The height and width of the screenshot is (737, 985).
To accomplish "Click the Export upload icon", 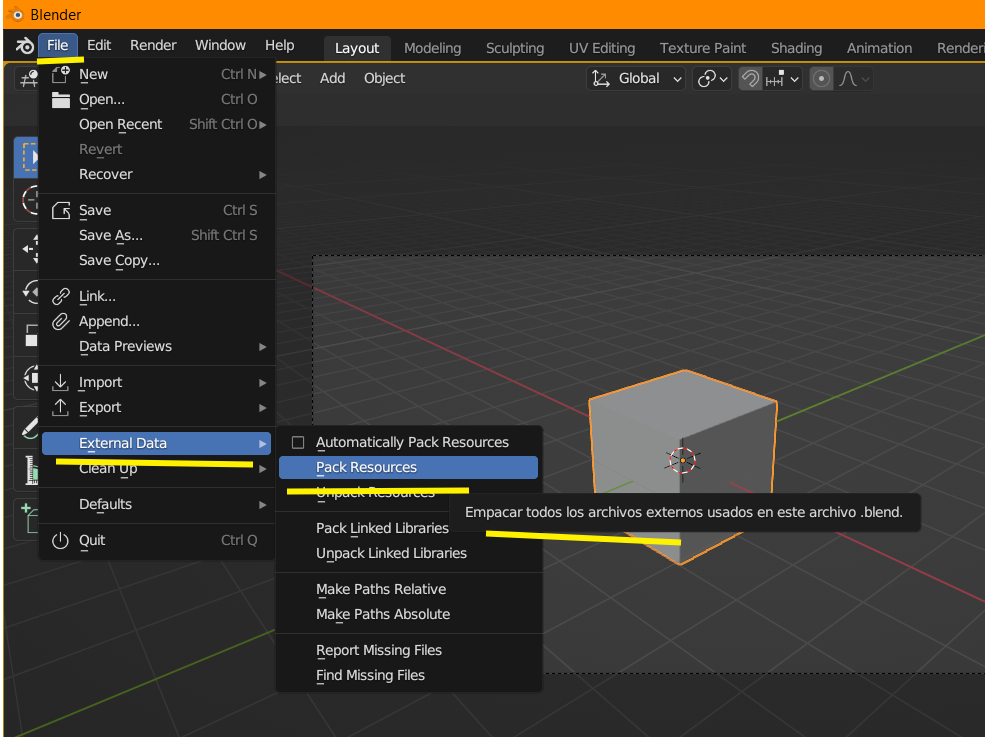I will tap(60, 407).
